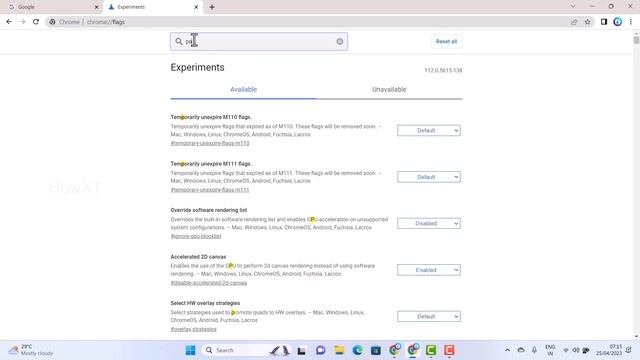Open the clock and date in the taskbar

tap(609, 350)
